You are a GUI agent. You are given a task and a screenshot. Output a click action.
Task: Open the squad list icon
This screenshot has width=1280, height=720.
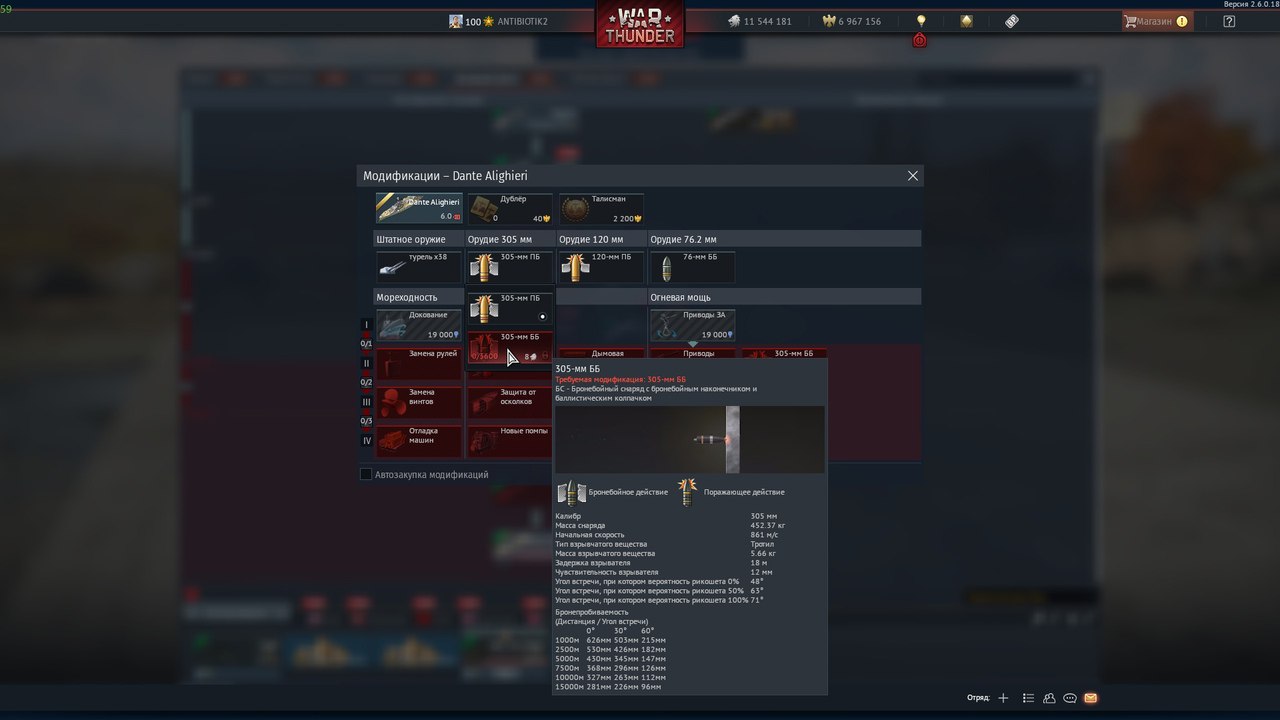1028,698
